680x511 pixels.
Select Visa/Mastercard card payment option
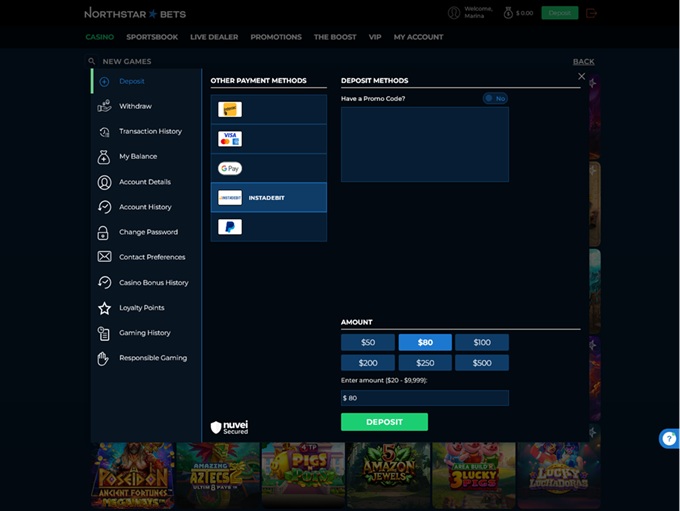(231, 139)
